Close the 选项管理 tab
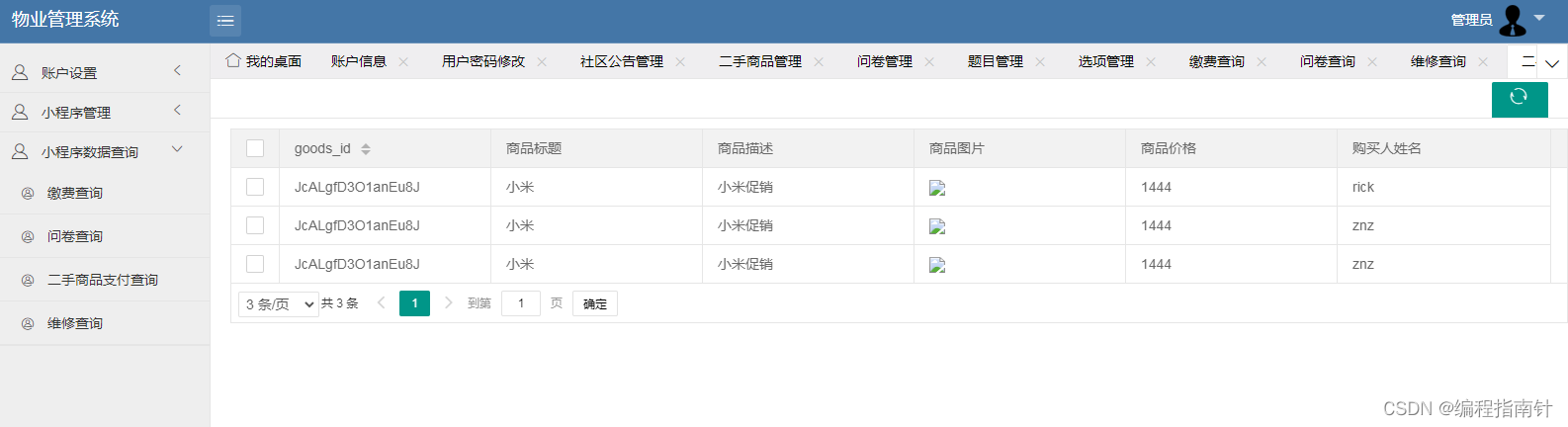The height and width of the screenshot is (427, 1568). (x=1151, y=61)
